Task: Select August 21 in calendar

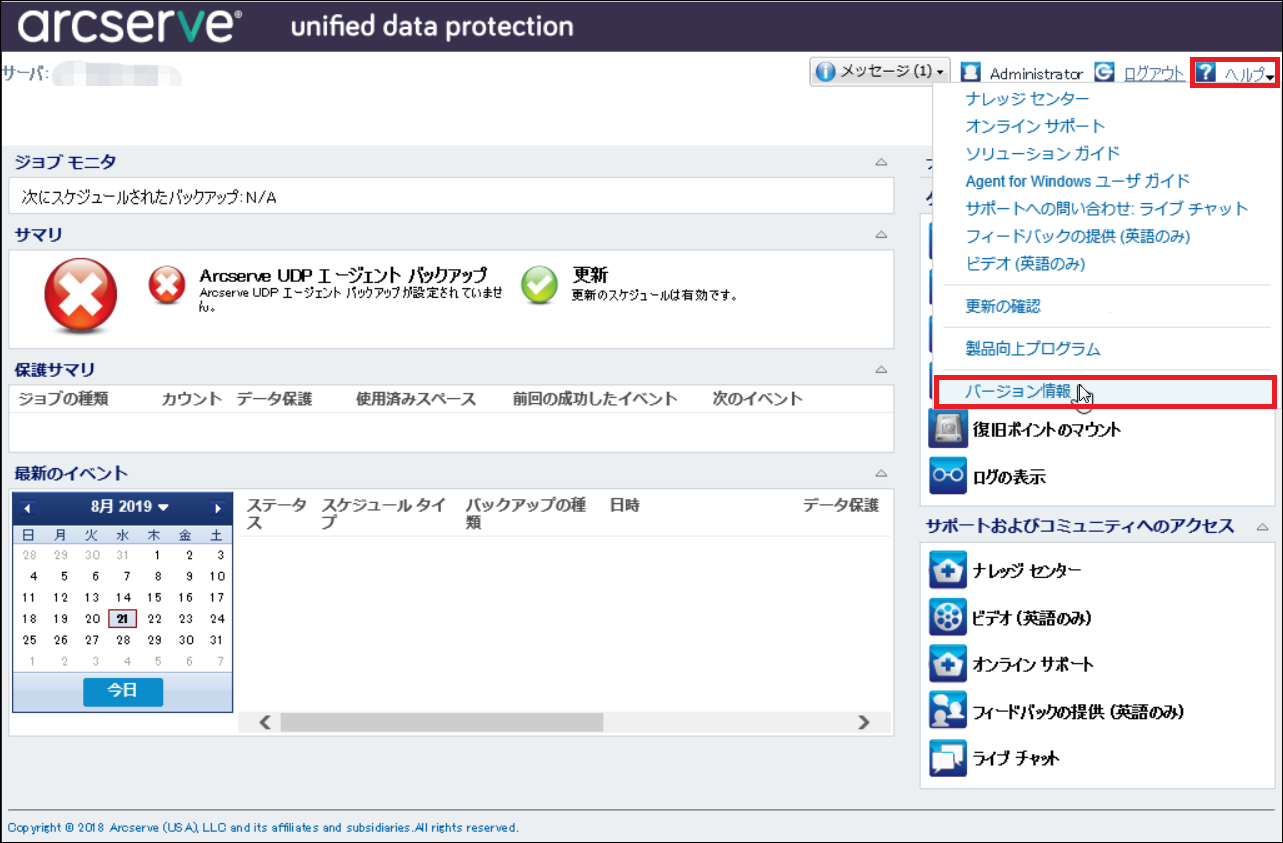Action: (x=122, y=619)
